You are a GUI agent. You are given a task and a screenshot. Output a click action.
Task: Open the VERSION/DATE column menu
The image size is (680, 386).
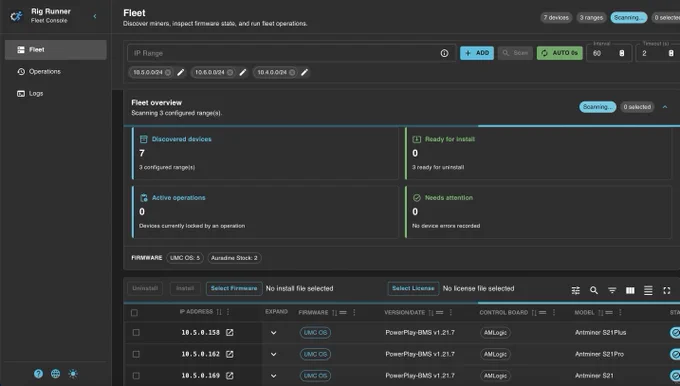[451, 312]
